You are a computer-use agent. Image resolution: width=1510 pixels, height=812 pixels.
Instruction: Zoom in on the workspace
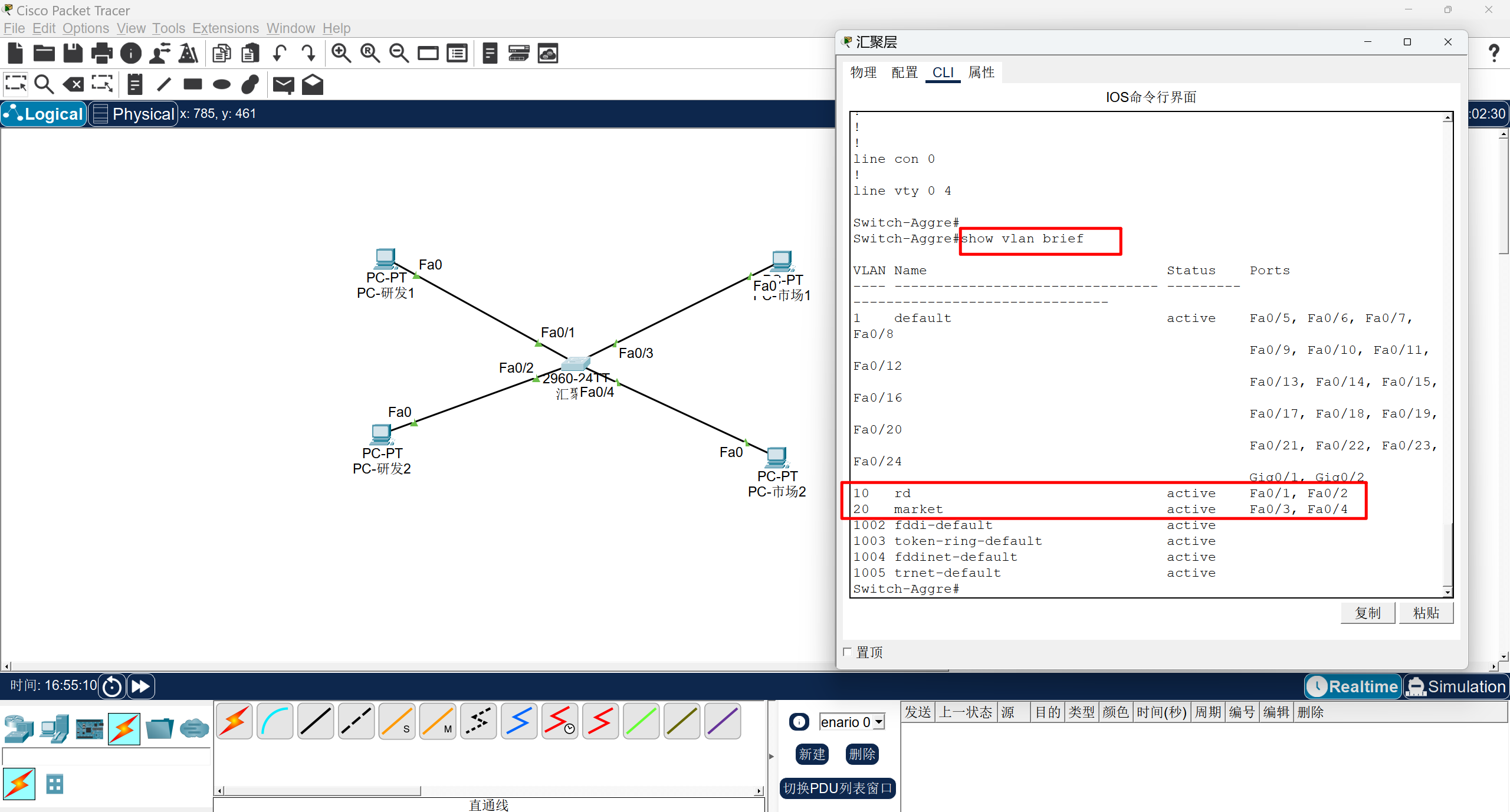click(342, 54)
